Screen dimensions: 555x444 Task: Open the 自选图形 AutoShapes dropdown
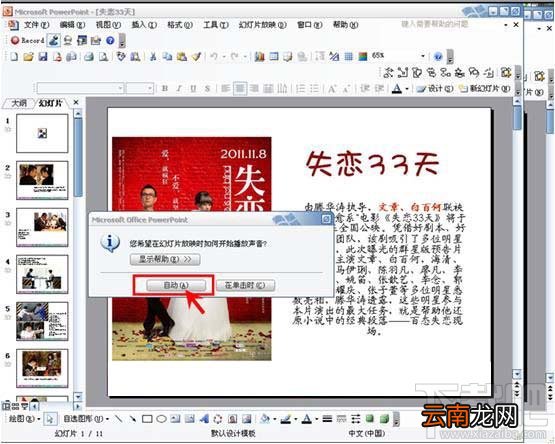point(86,419)
